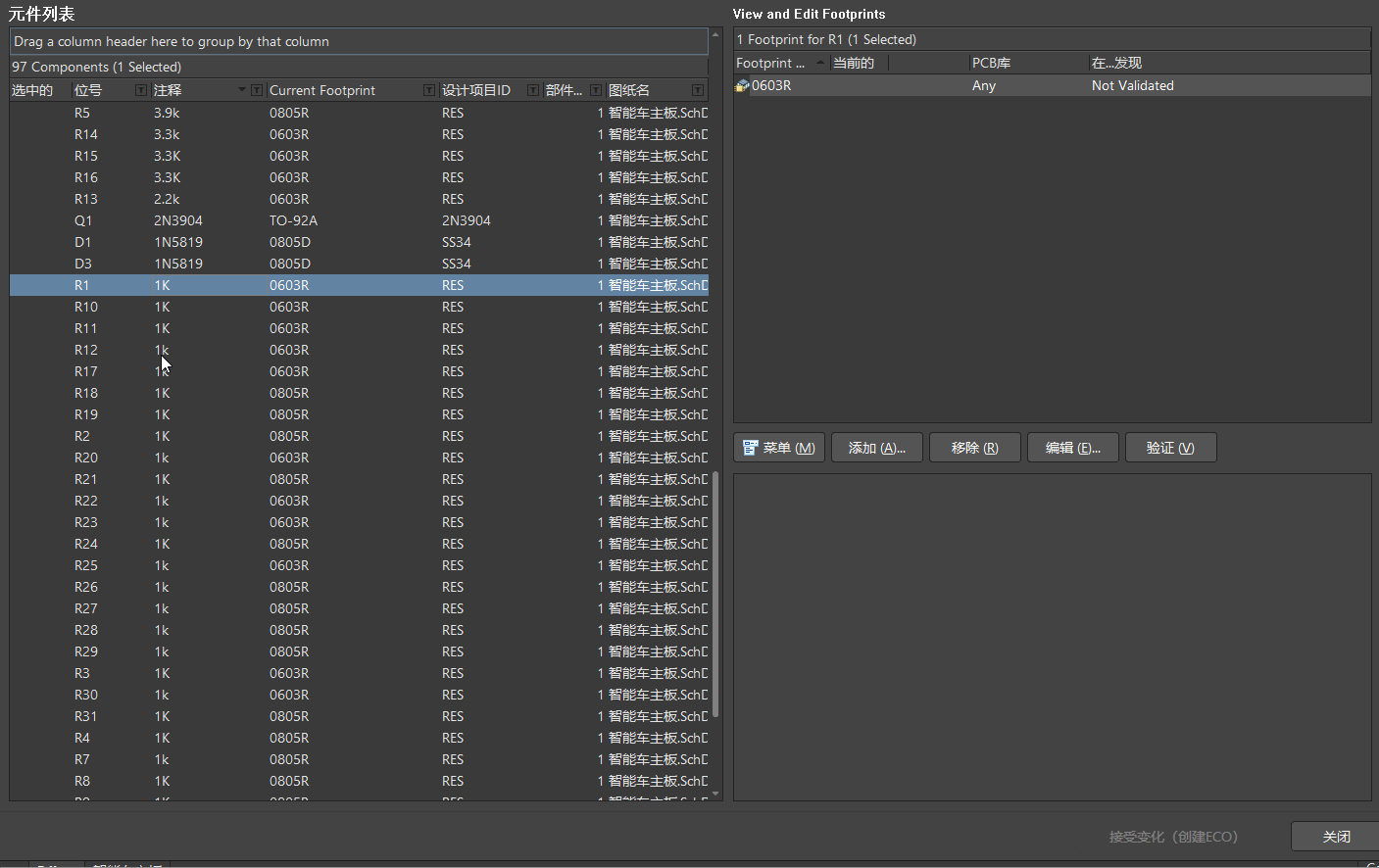The height and width of the screenshot is (868, 1379).
Task: Click the 编辑 (E)... button
Action: (x=1073, y=448)
